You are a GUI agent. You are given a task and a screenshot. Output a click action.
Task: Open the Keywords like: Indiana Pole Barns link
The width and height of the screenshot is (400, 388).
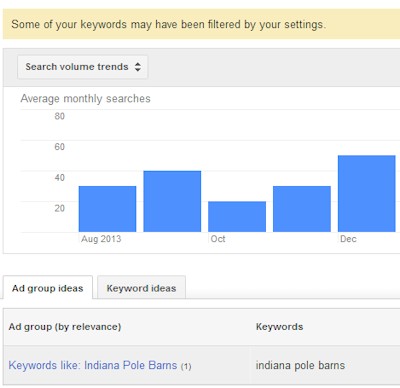click(x=93, y=365)
